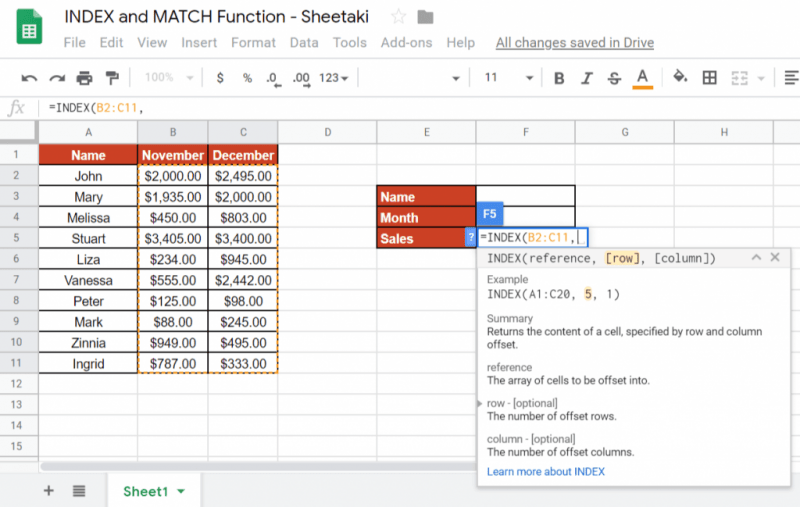This screenshot has height=507, width=800.
Task: Open the Tools menu
Action: point(349,42)
